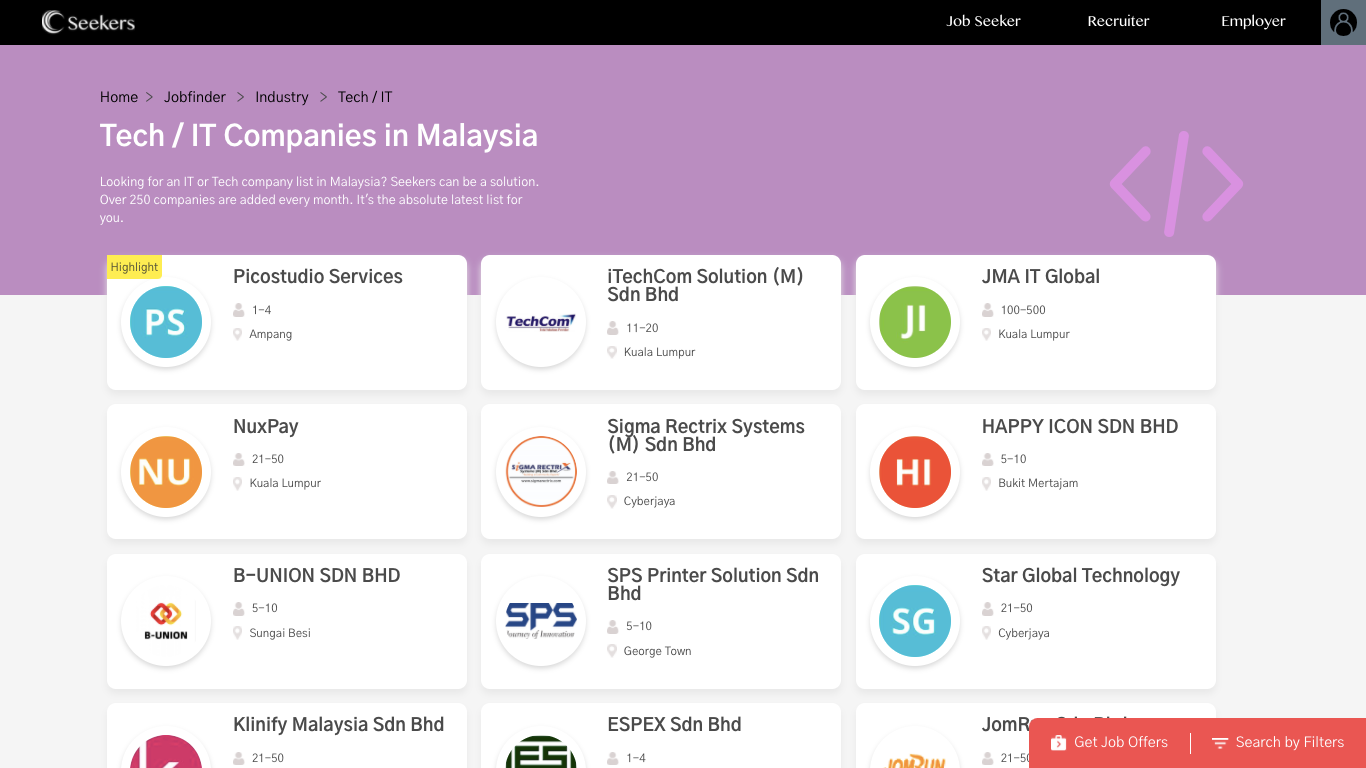Click the employee-count icon under Picostudio Services
The width and height of the screenshot is (1366, 768).
(x=239, y=310)
